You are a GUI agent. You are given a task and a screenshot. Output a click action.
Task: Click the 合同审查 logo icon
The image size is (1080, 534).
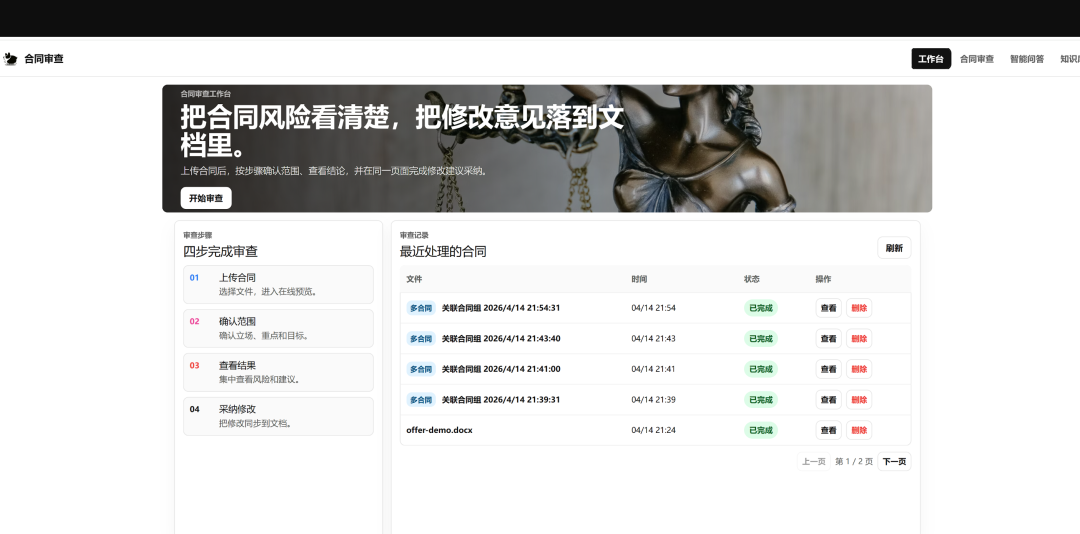coord(10,59)
